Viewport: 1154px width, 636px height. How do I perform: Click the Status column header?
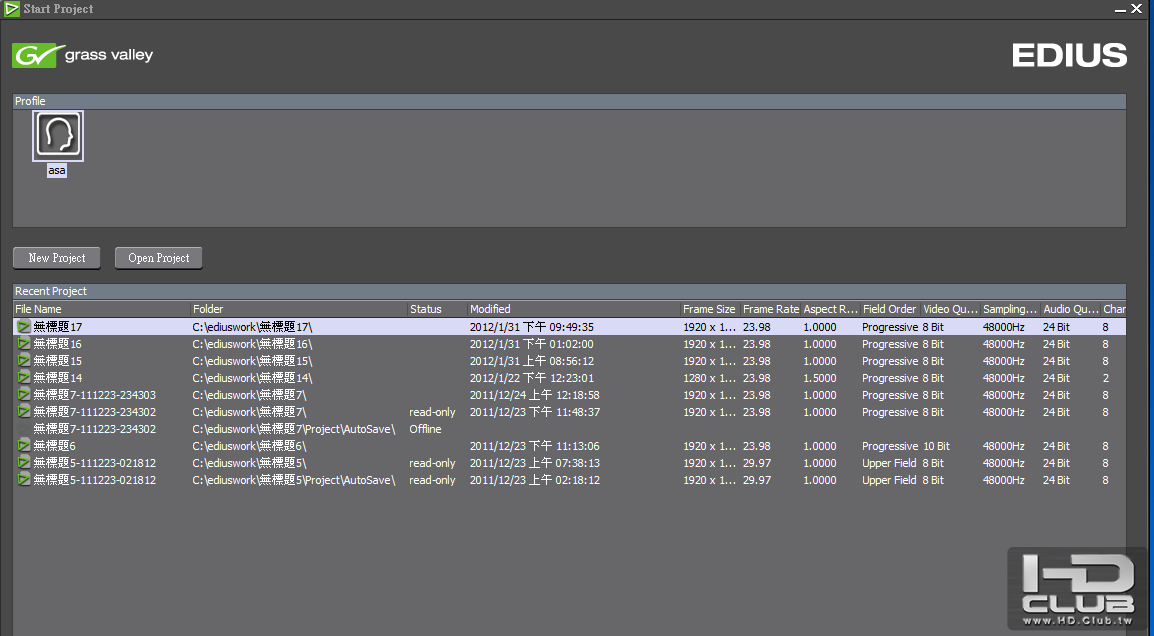436,310
